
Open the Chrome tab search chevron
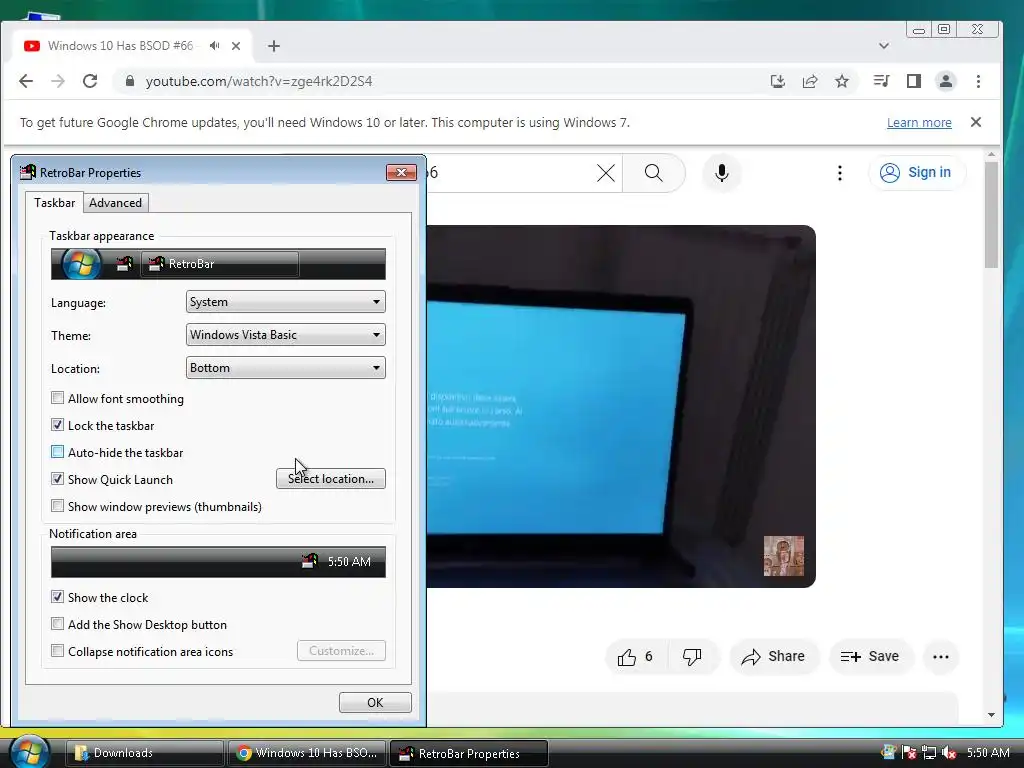tap(884, 46)
